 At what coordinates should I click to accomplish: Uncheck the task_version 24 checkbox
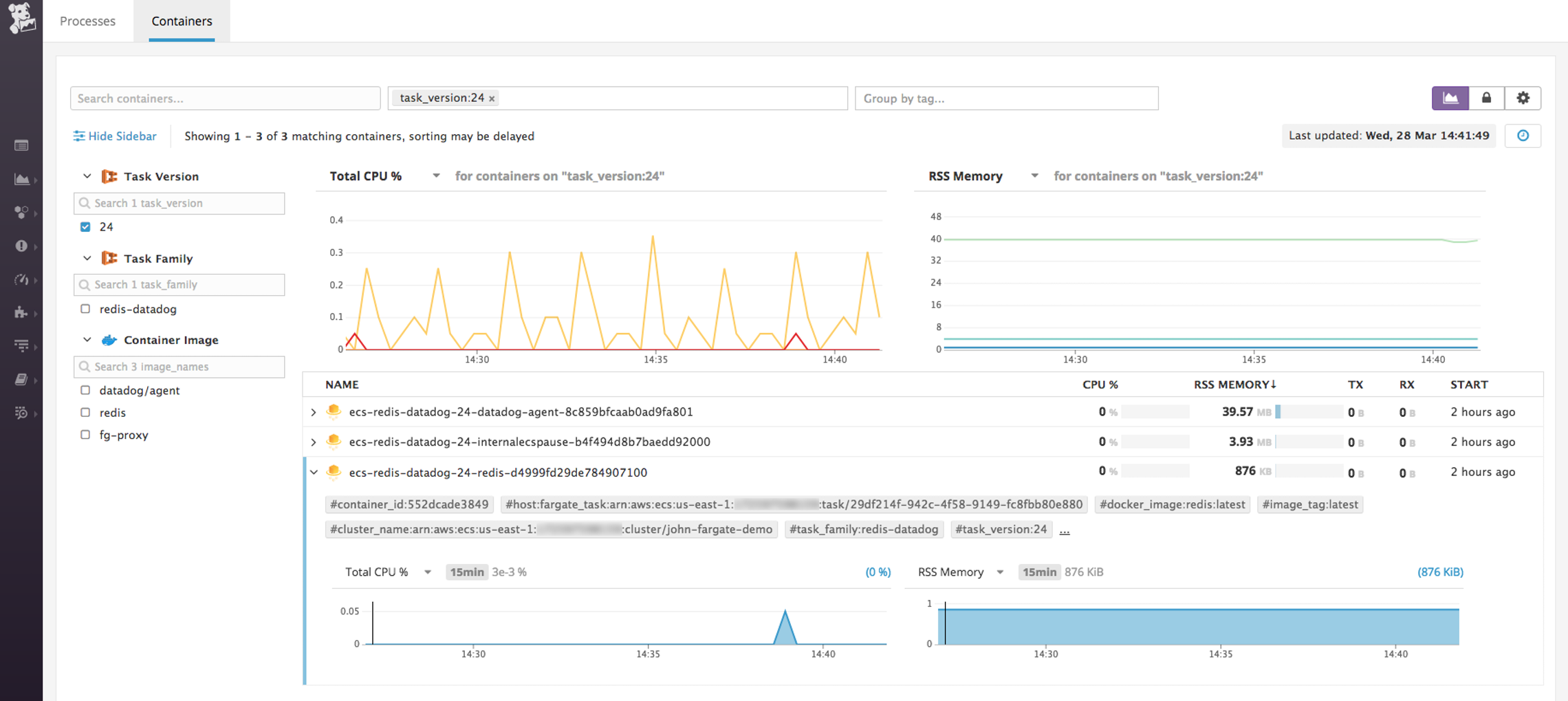(x=85, y=226)
